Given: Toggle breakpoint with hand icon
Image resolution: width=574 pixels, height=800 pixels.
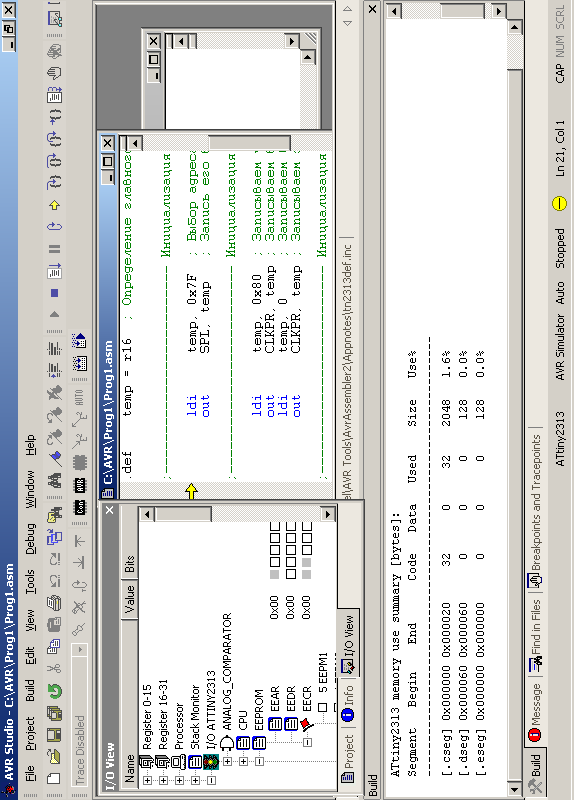Looking at the screenshot, I should coord(54,73).
